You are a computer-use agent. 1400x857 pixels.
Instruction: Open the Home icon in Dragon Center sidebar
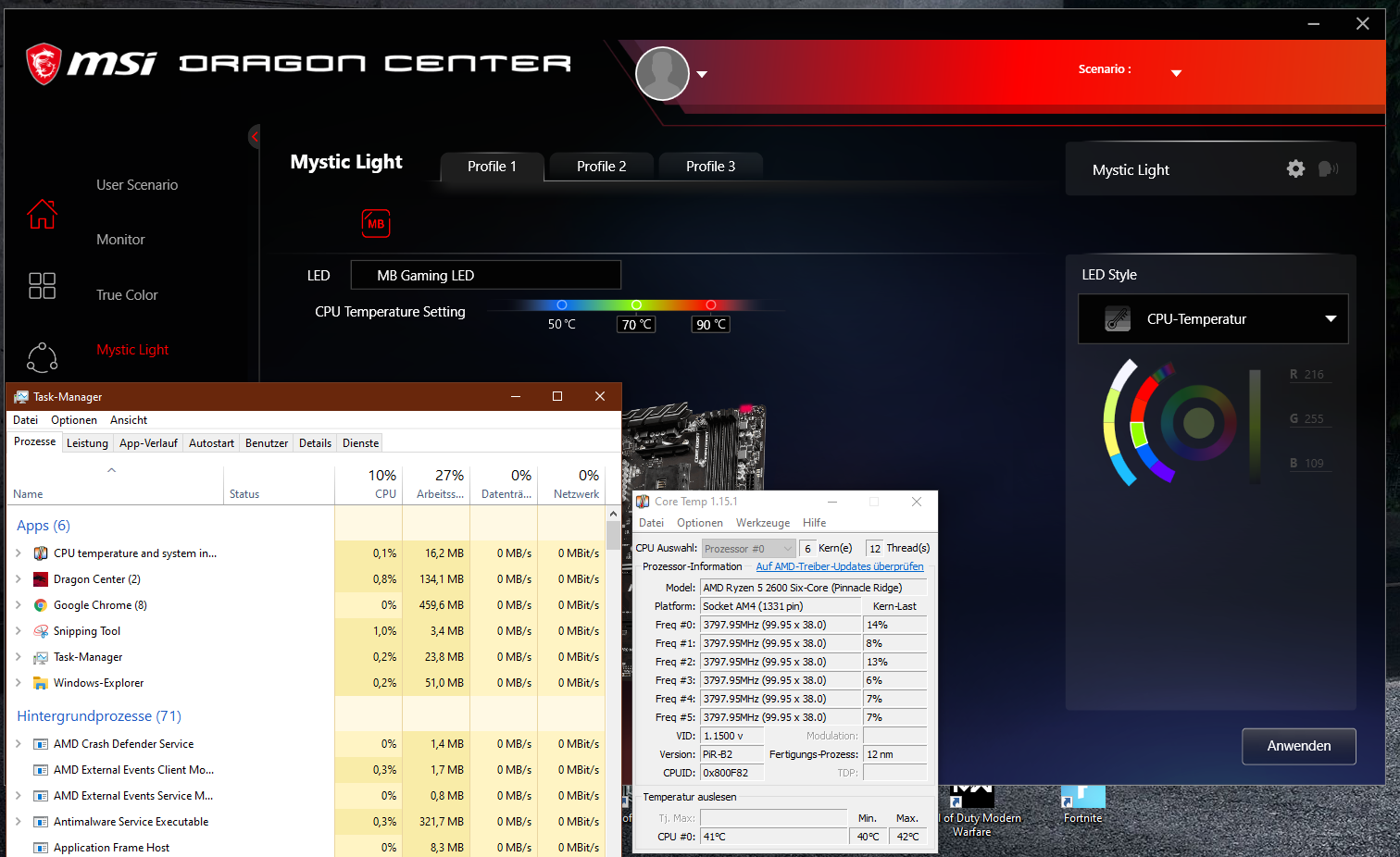tap(42, 214)
